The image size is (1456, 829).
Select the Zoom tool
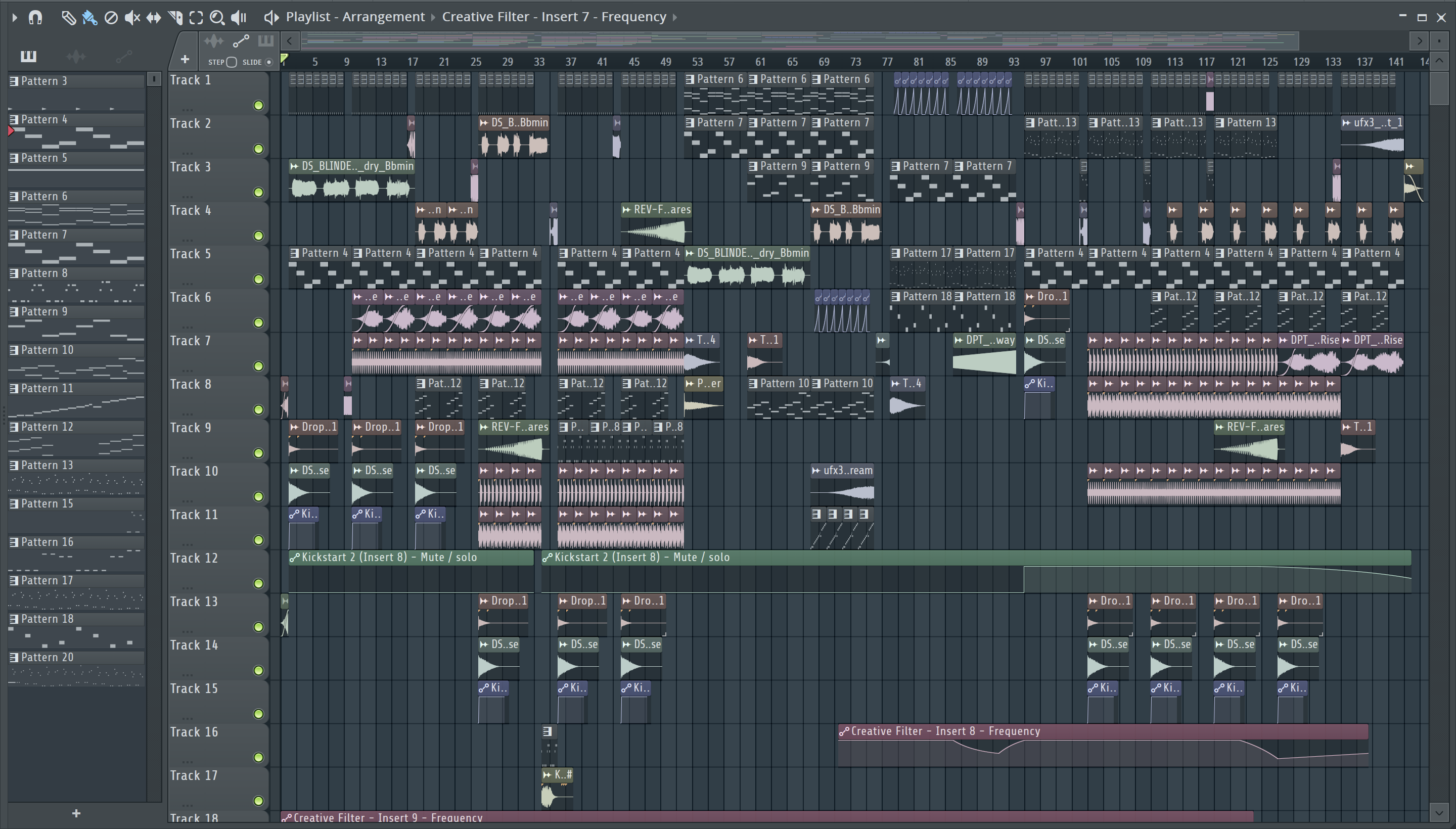217,18
